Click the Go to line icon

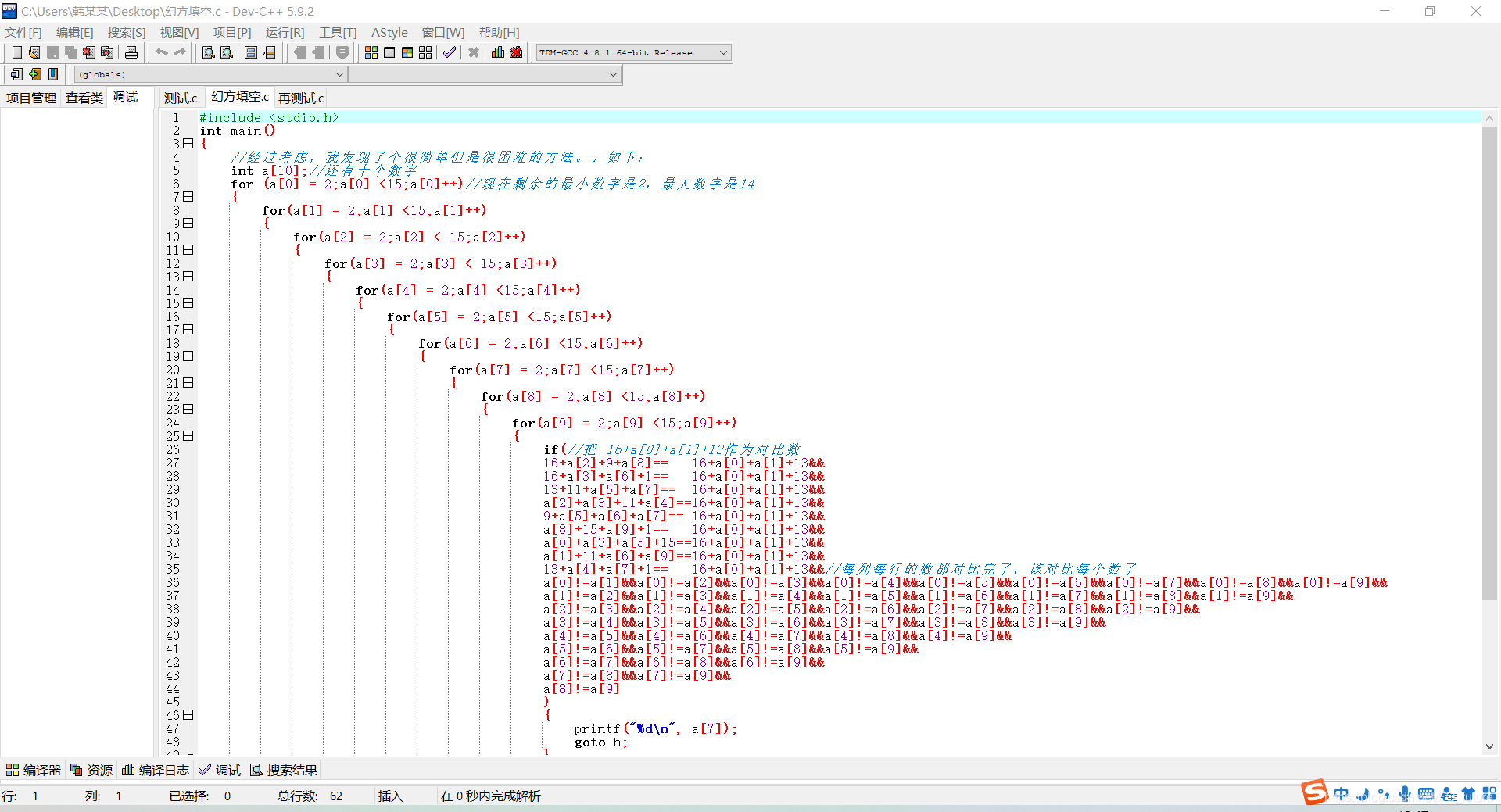[x=269, y=52]
